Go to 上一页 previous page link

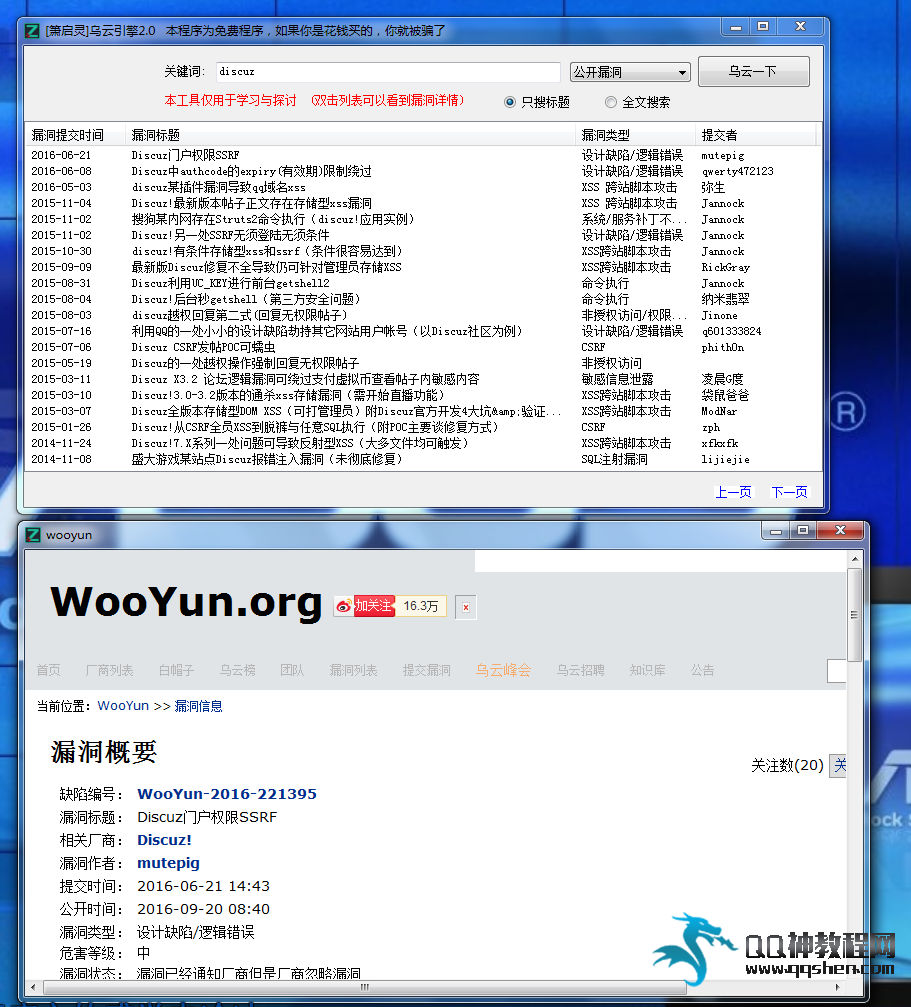(733, 492)
